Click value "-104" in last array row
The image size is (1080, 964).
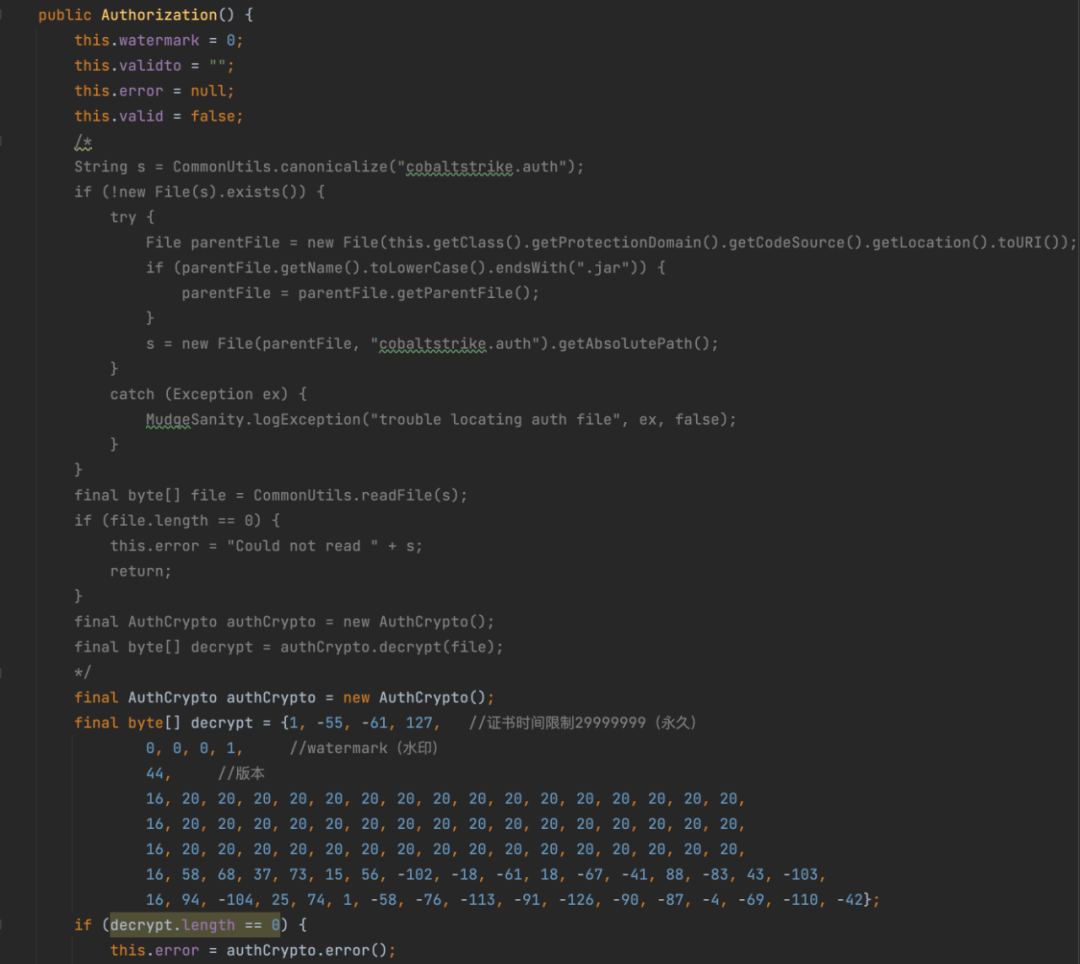pyautogui.click(x=236, y=901)
